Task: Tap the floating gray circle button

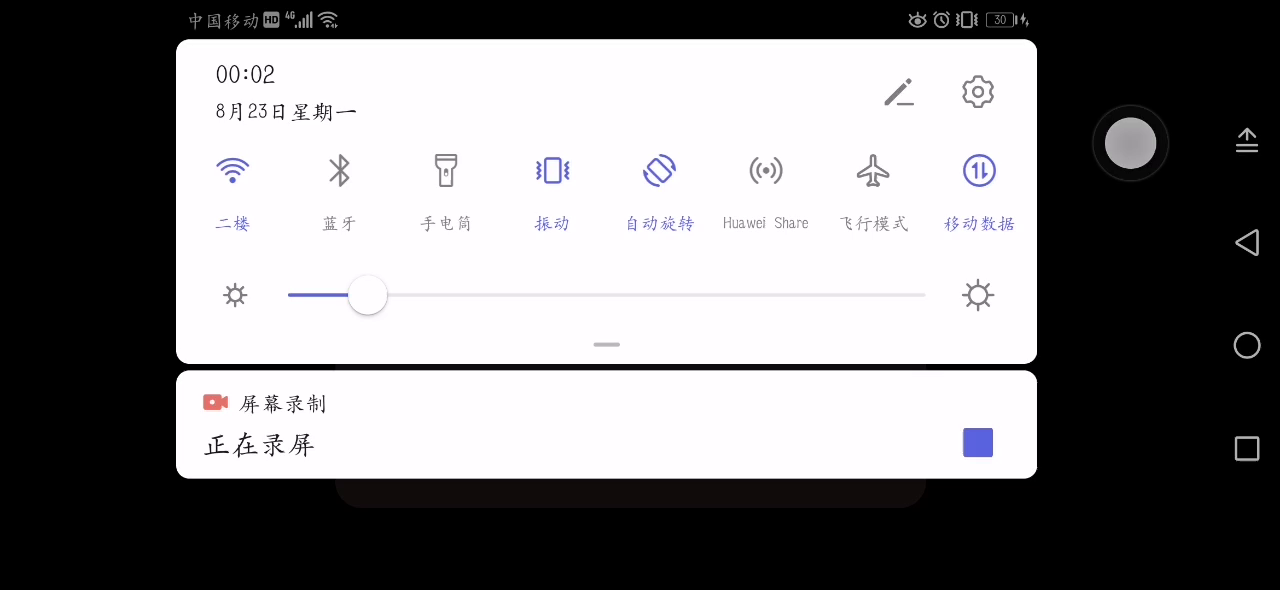Action: coord(1131,143)
